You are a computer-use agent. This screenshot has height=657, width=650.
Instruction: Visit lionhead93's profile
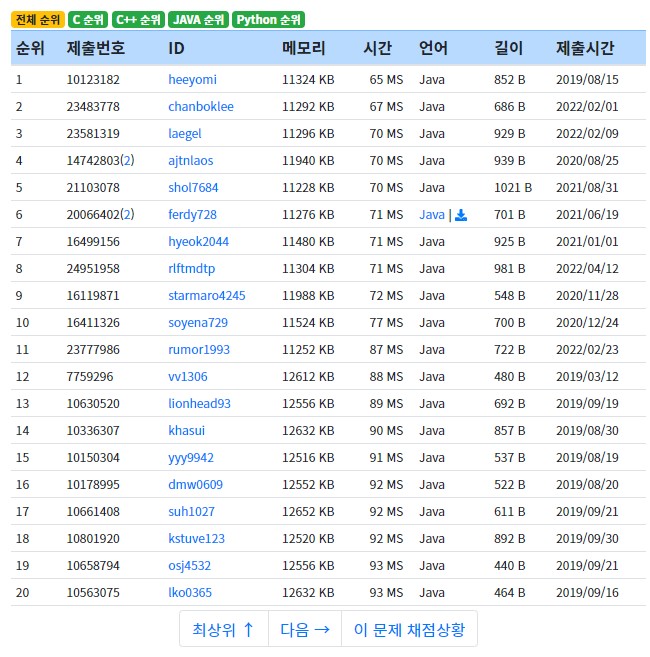(x=199, y=404)
